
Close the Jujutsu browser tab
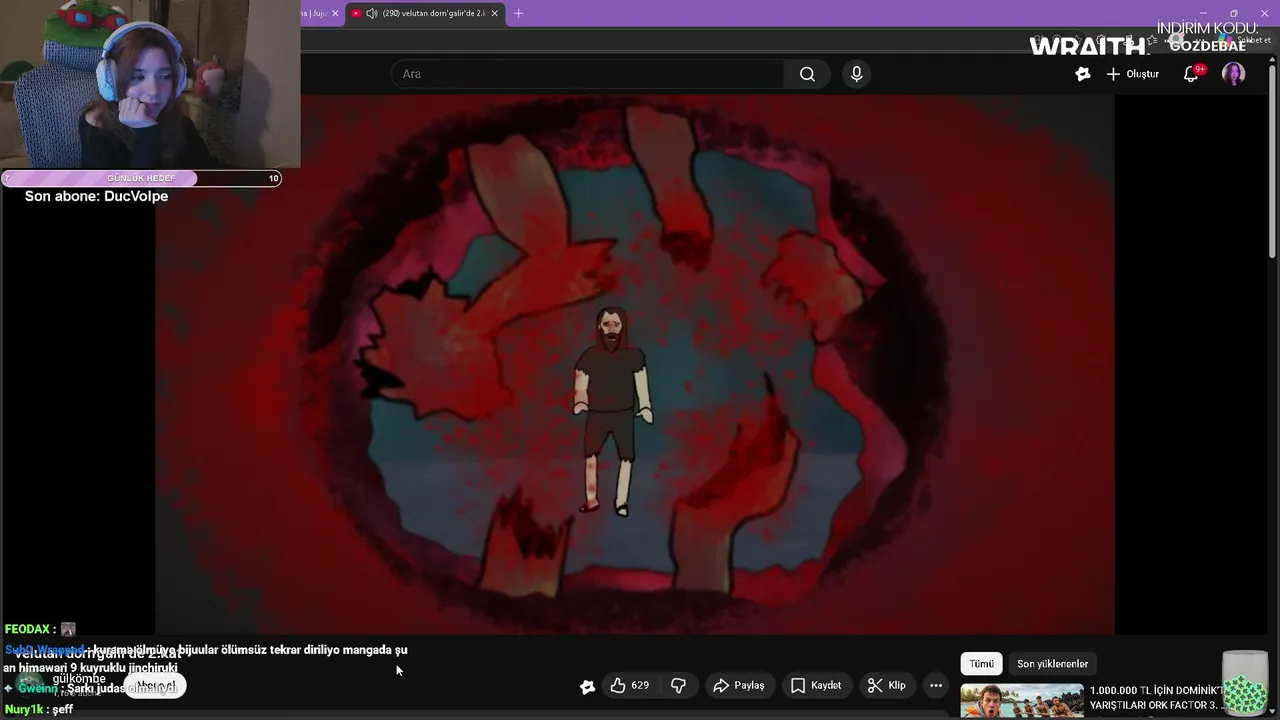click(335, 13)
